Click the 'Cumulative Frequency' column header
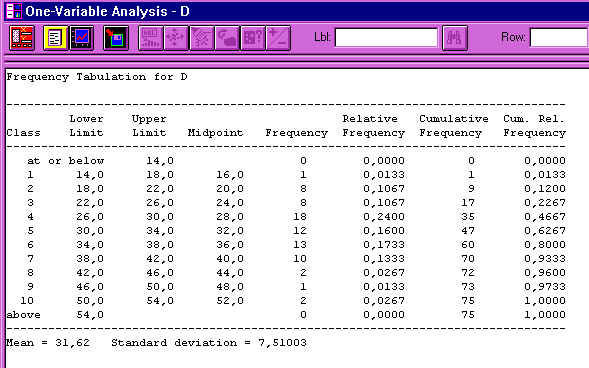589x368 pixels. pyautogui.click(x=454, y=126)
